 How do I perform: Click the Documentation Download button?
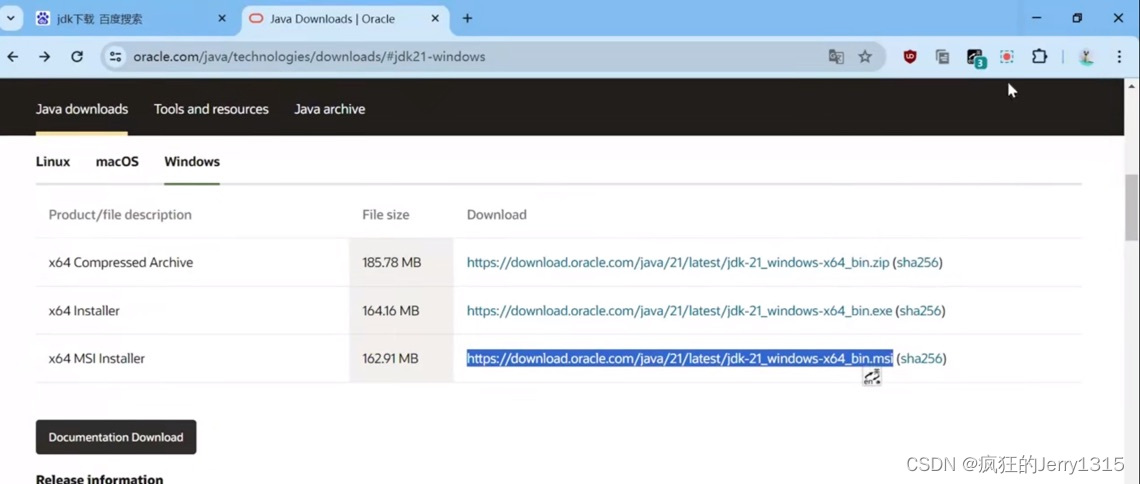(116, 437)
